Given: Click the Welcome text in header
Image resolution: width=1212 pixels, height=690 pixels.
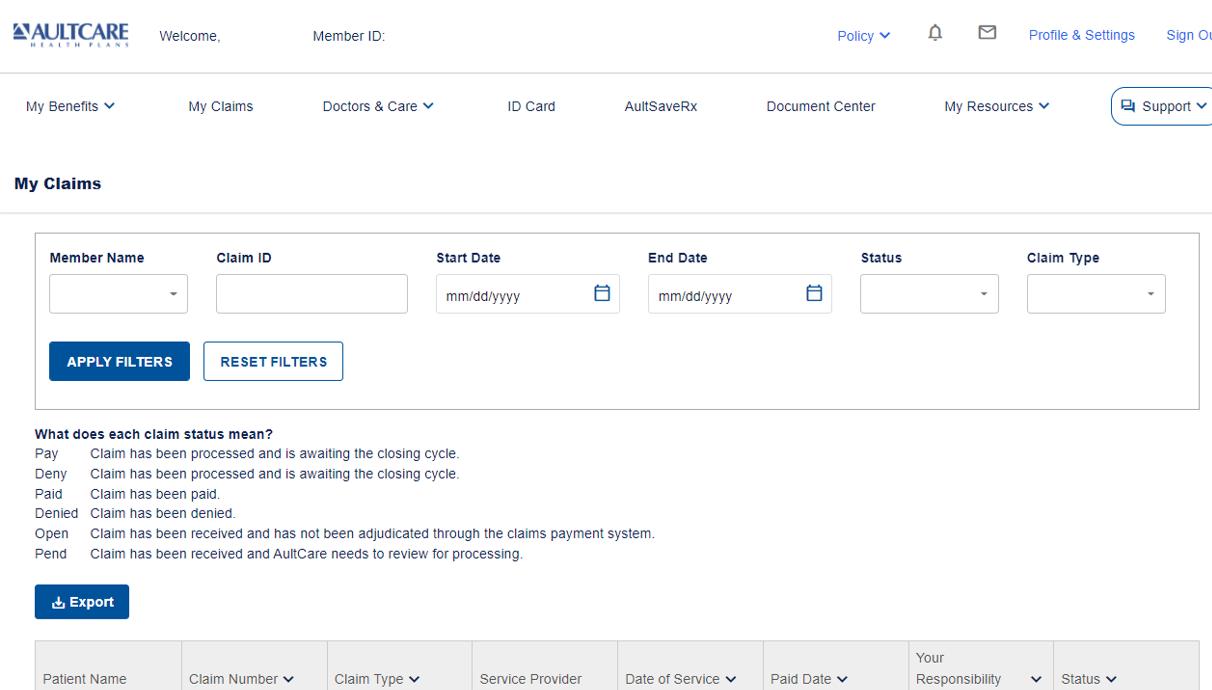Looking at the screenshot, I should pyautogui.click(x=190, y=36).
